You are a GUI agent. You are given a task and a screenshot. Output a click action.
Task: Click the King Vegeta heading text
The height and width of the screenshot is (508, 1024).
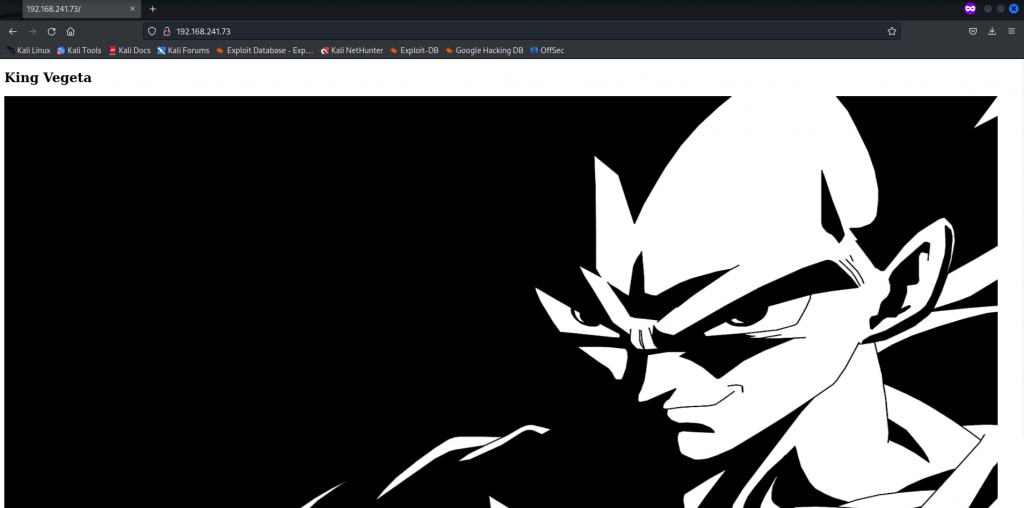tap(48, 78)
